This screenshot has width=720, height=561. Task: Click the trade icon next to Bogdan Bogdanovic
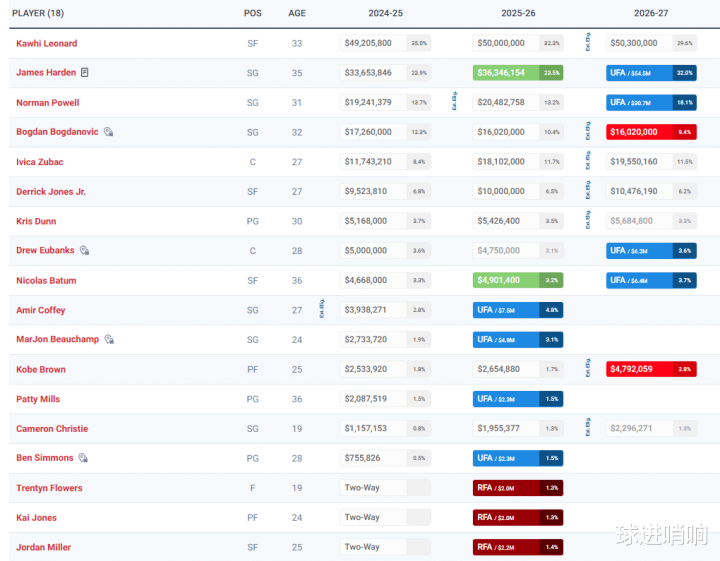(108, 132)
